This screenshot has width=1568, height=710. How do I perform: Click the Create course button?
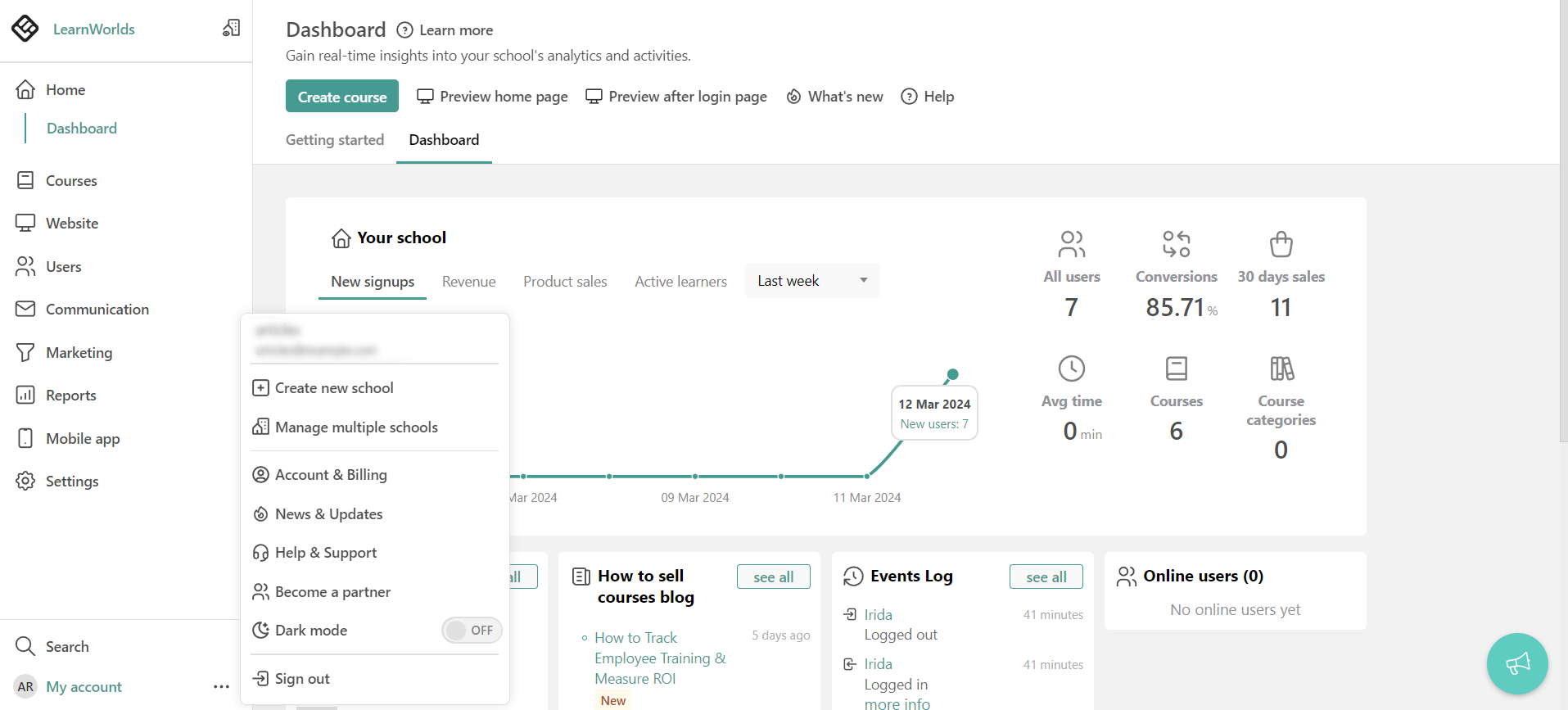click(x=342, y=97)
